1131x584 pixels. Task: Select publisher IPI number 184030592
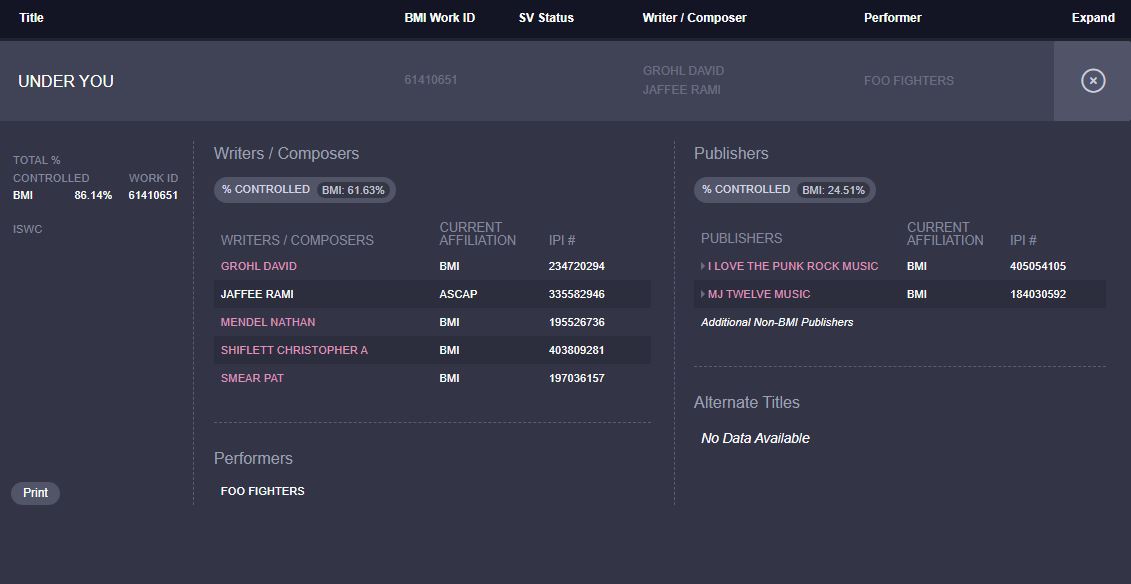[x=1038, y=294]
